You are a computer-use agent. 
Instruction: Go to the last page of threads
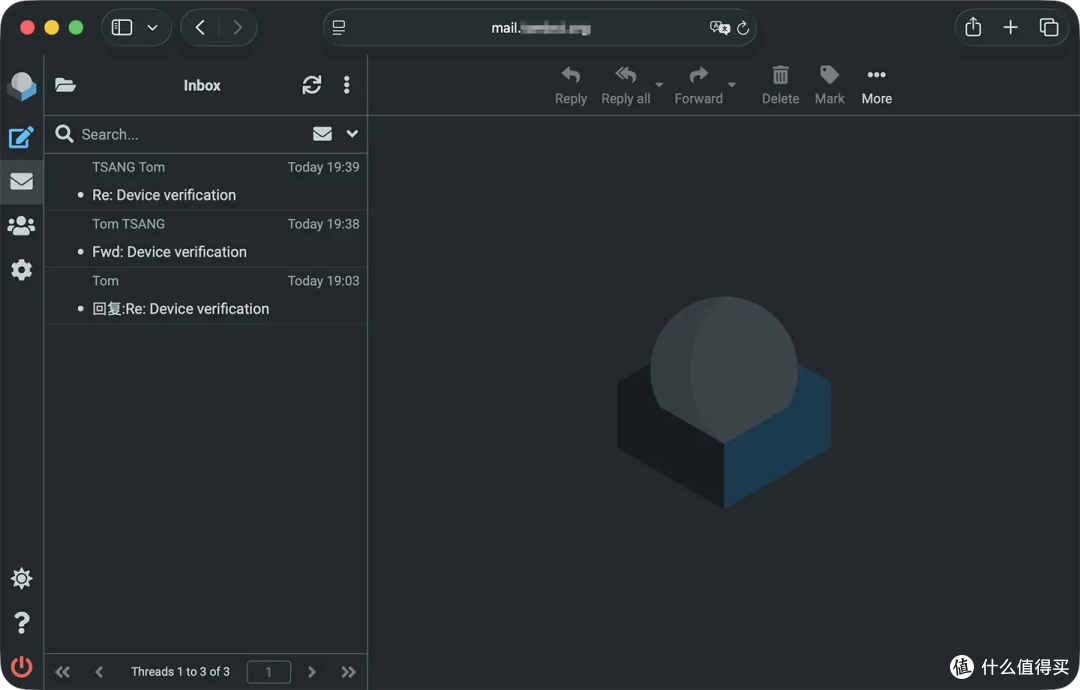[349, 672]
